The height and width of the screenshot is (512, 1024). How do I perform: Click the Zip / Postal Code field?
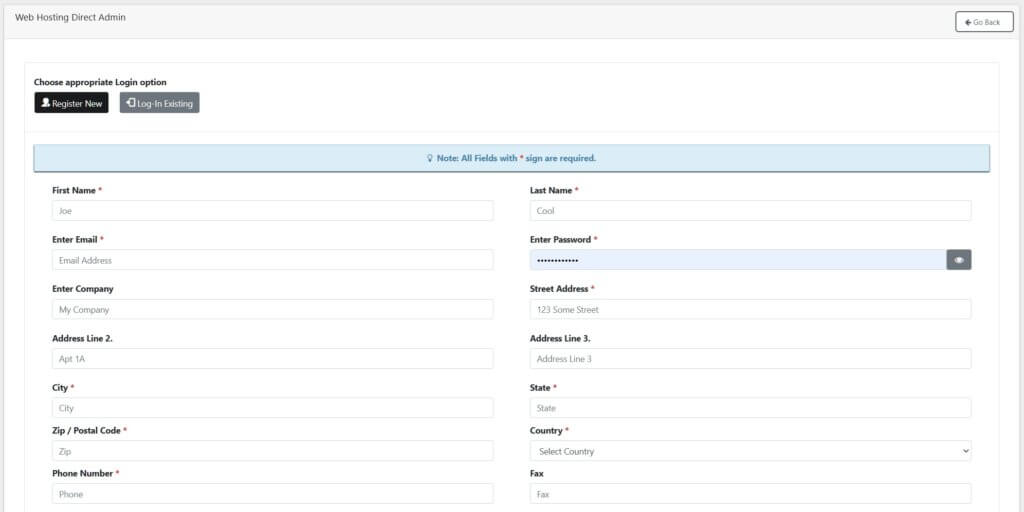[x=272, y=452]
